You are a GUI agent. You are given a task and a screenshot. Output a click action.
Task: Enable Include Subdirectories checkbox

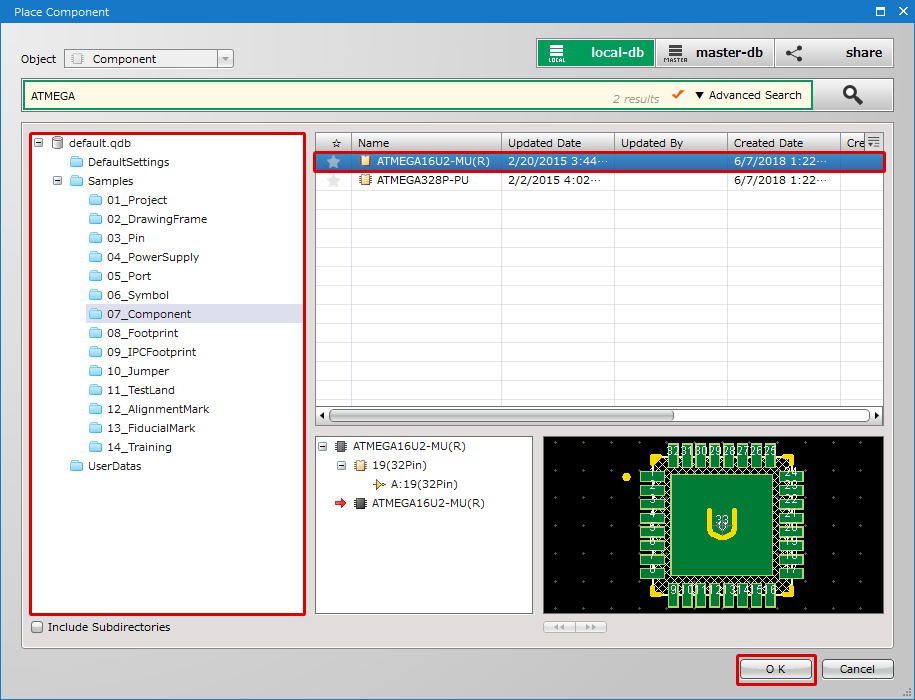click(38, 628)
